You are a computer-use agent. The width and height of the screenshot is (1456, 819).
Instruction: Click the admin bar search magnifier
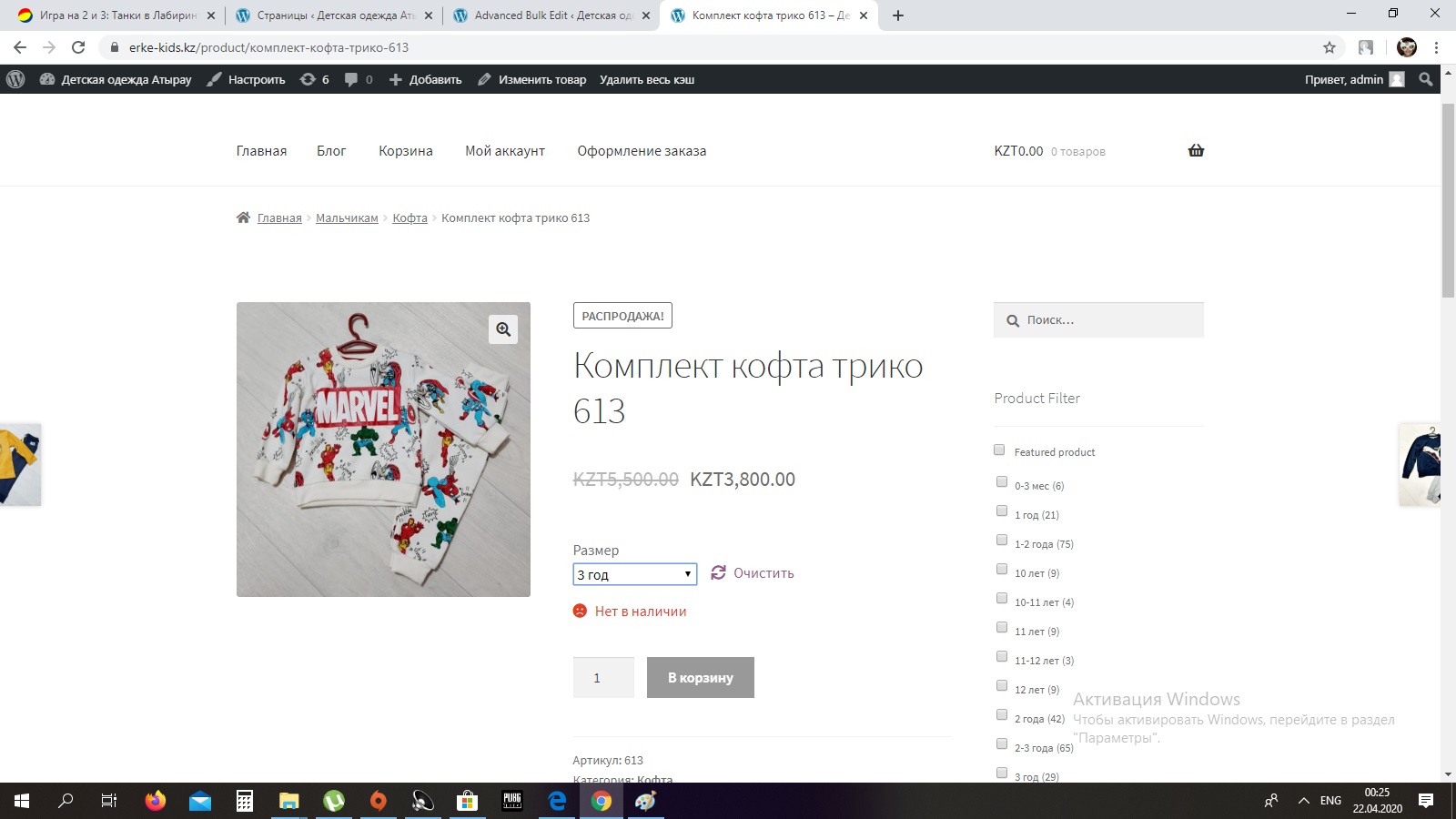[x=1426, y=79]
